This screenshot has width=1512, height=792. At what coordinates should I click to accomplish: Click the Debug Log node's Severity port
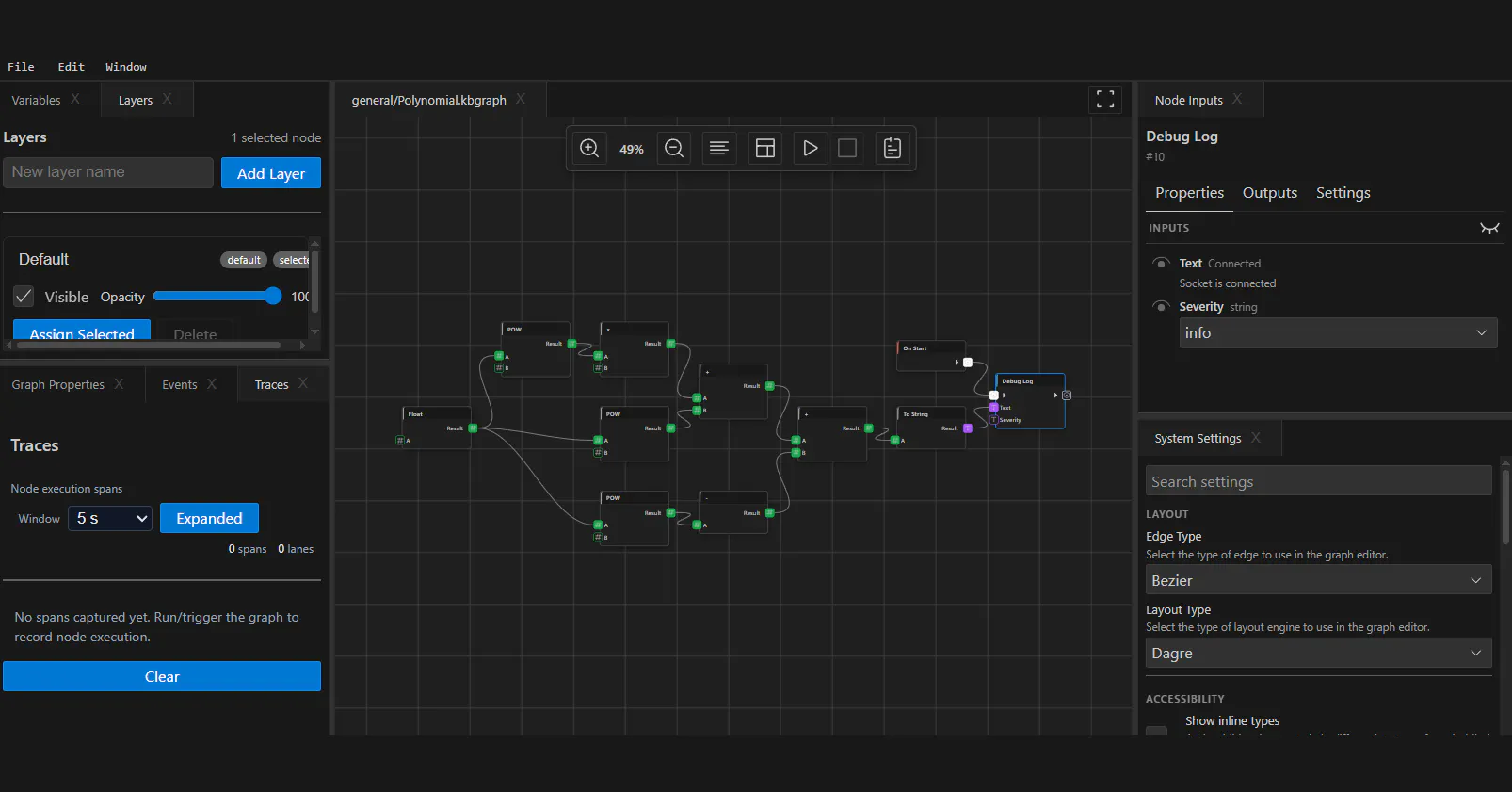994,420
